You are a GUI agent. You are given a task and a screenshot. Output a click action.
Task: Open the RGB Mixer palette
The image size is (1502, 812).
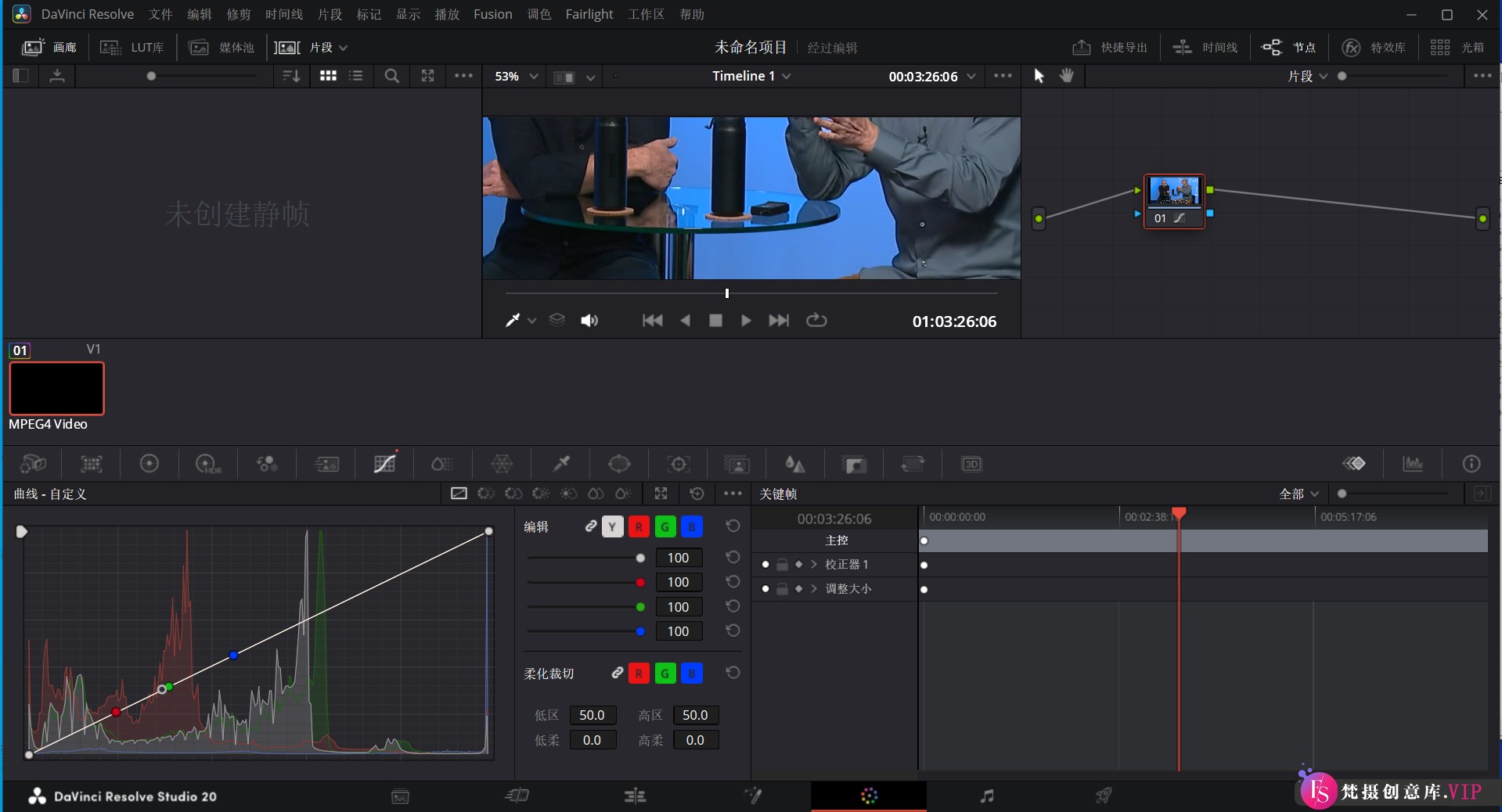267,464
